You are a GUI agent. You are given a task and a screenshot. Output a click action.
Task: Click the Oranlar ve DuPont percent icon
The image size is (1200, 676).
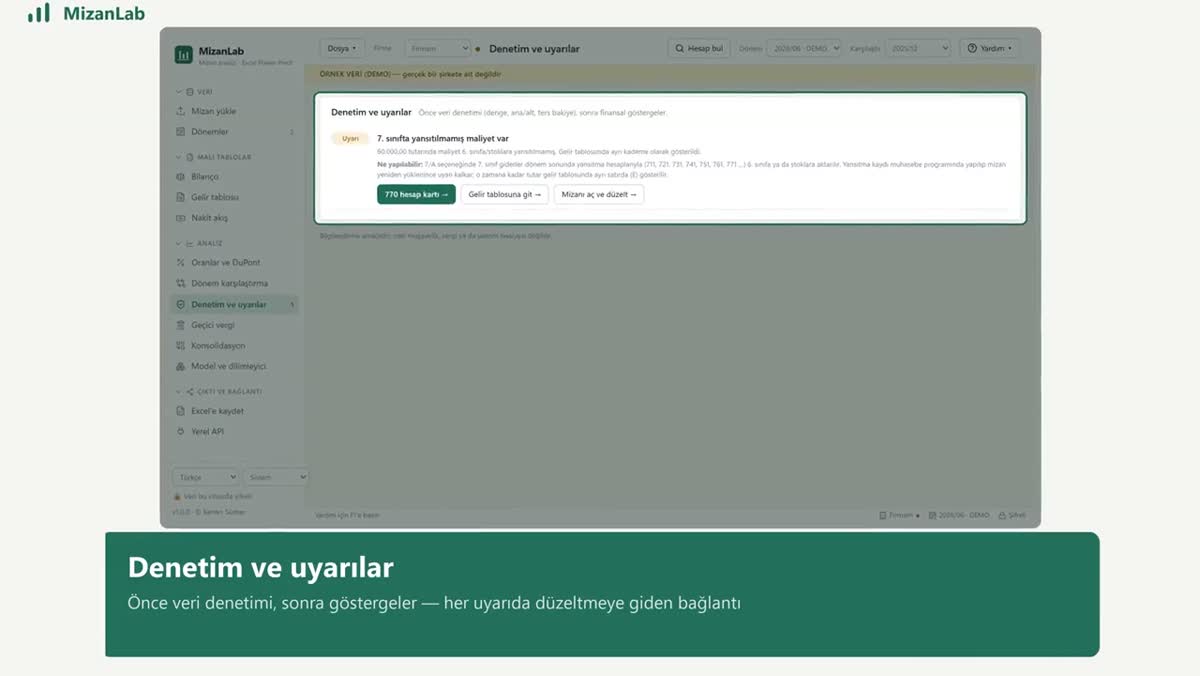point(181,263)
